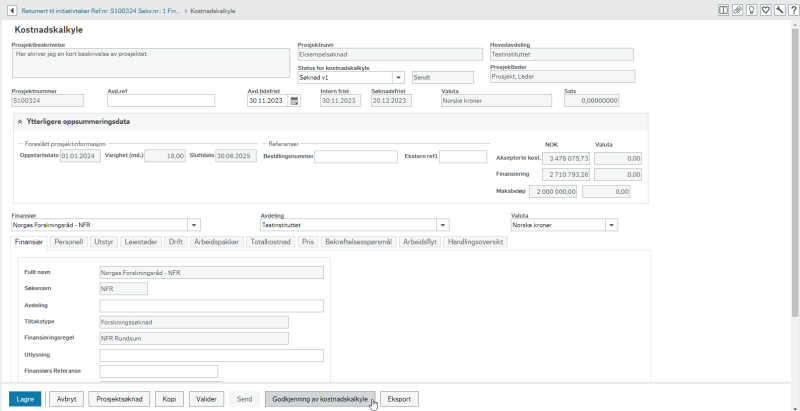Click the Prosjektleder field

[x=562, y=76]
